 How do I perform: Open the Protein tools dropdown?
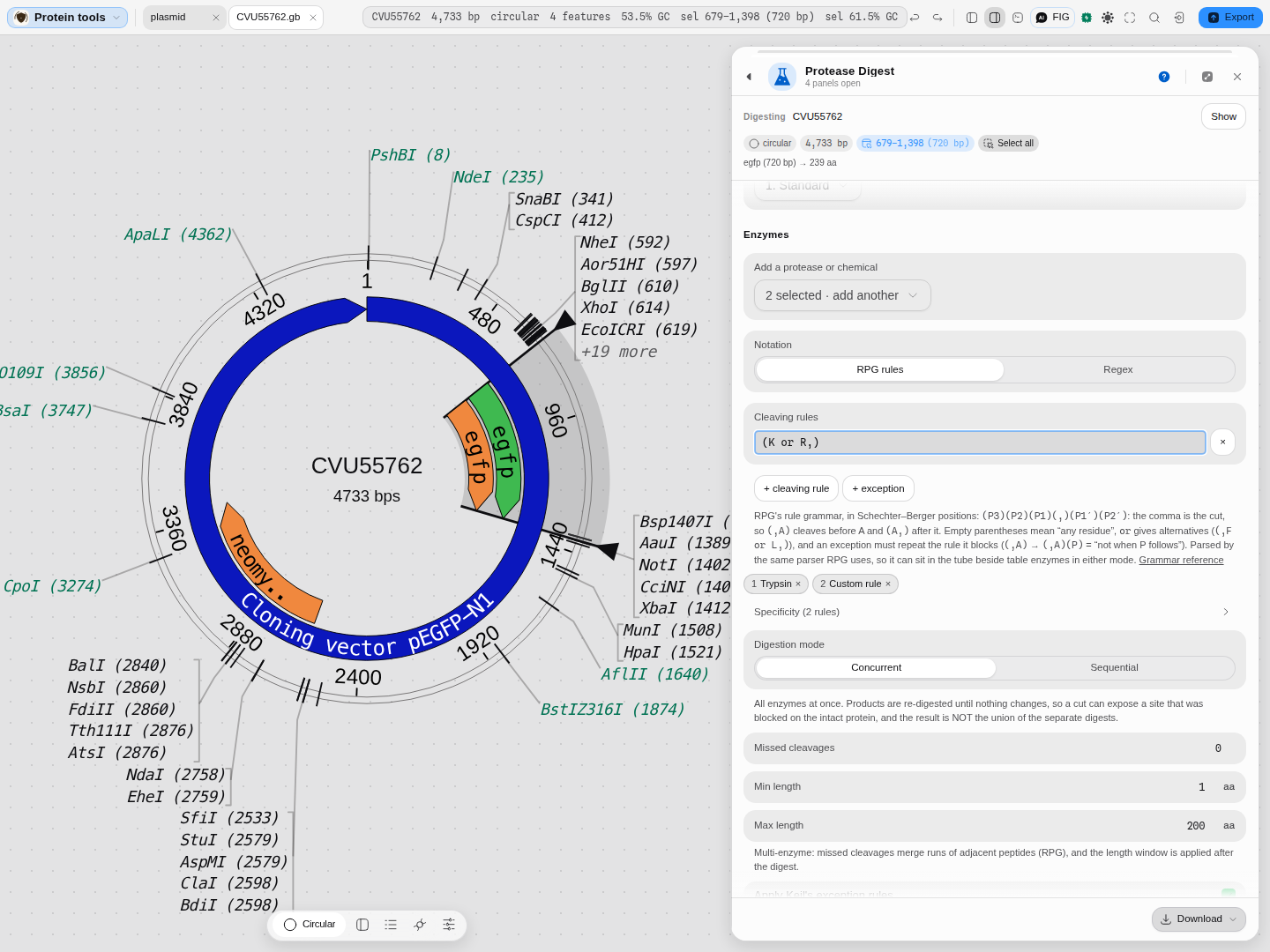pos(68,18)
